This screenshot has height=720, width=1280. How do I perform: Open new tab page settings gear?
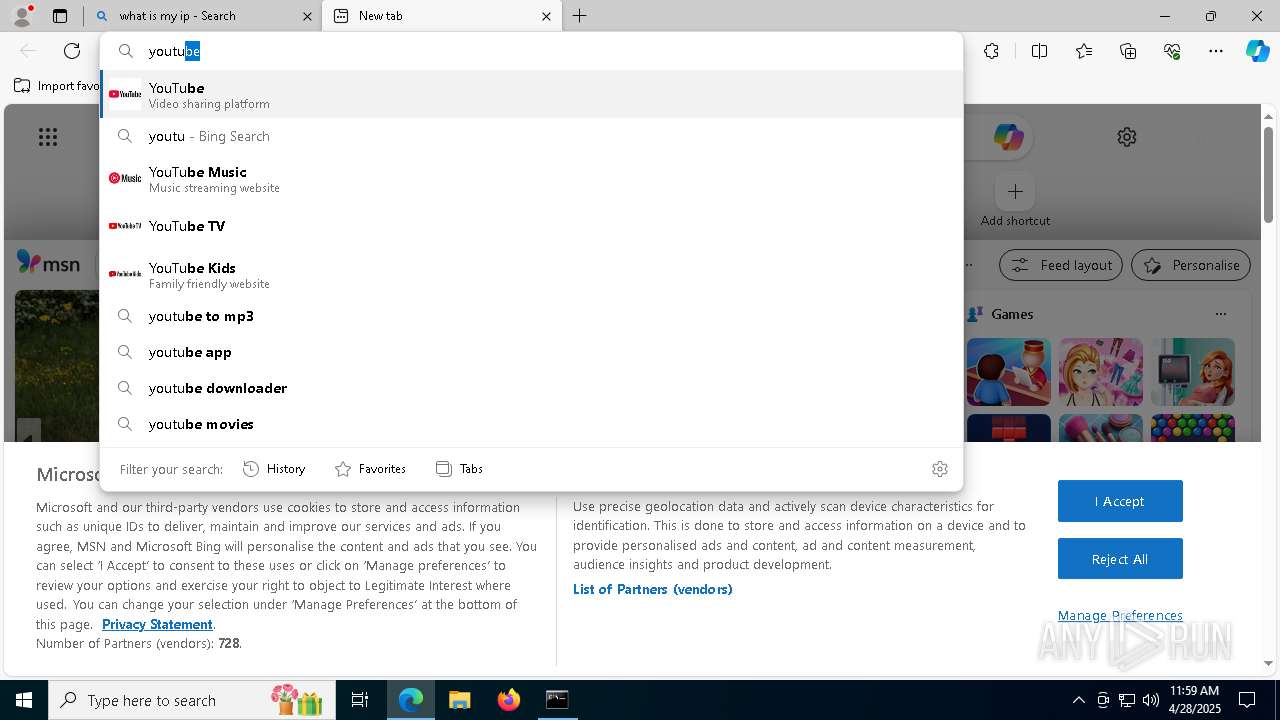click(1127, 137)
